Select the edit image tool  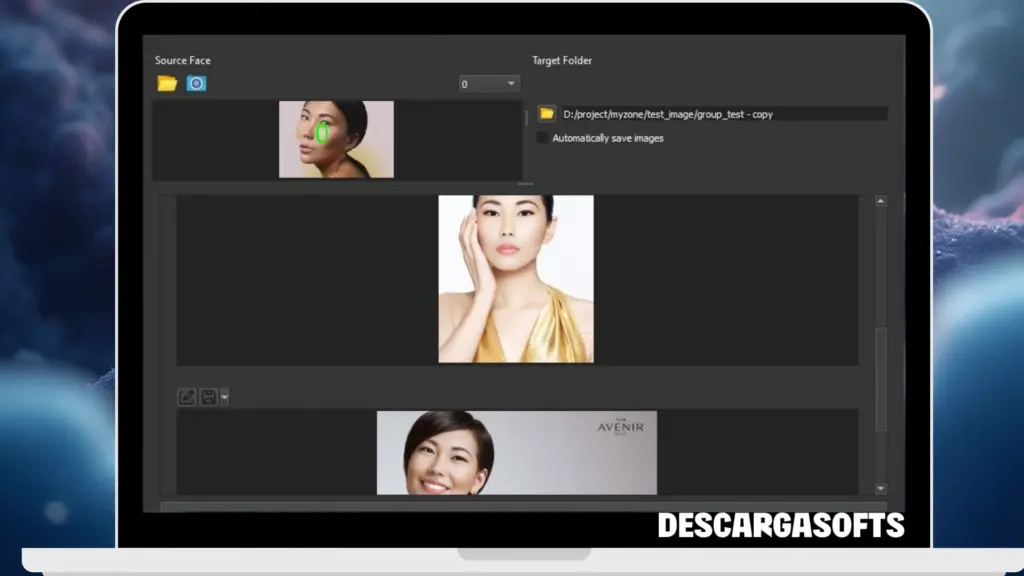click(187, 396)
